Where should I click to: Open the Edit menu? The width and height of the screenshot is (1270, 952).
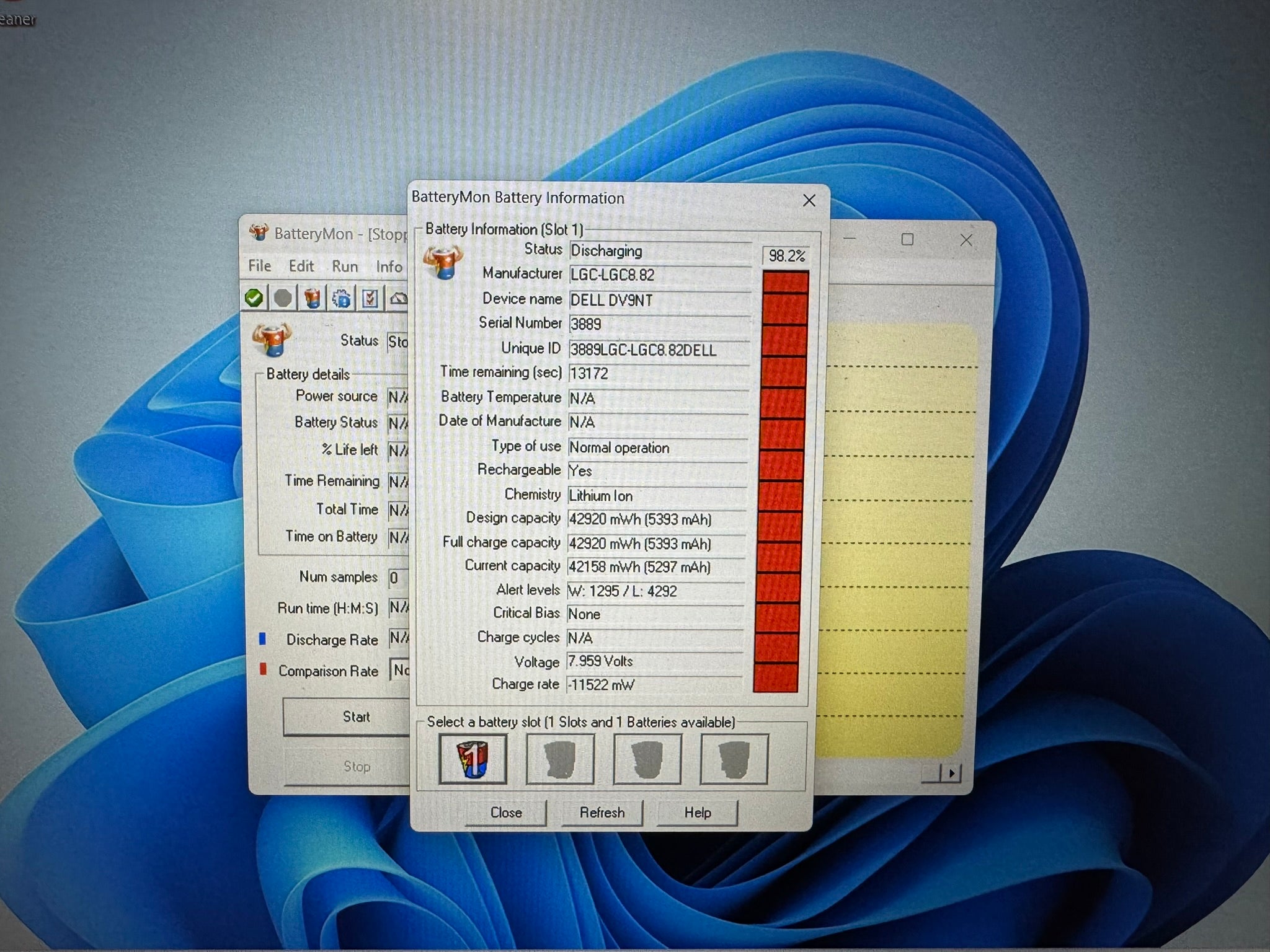click(x=301, y=266)
